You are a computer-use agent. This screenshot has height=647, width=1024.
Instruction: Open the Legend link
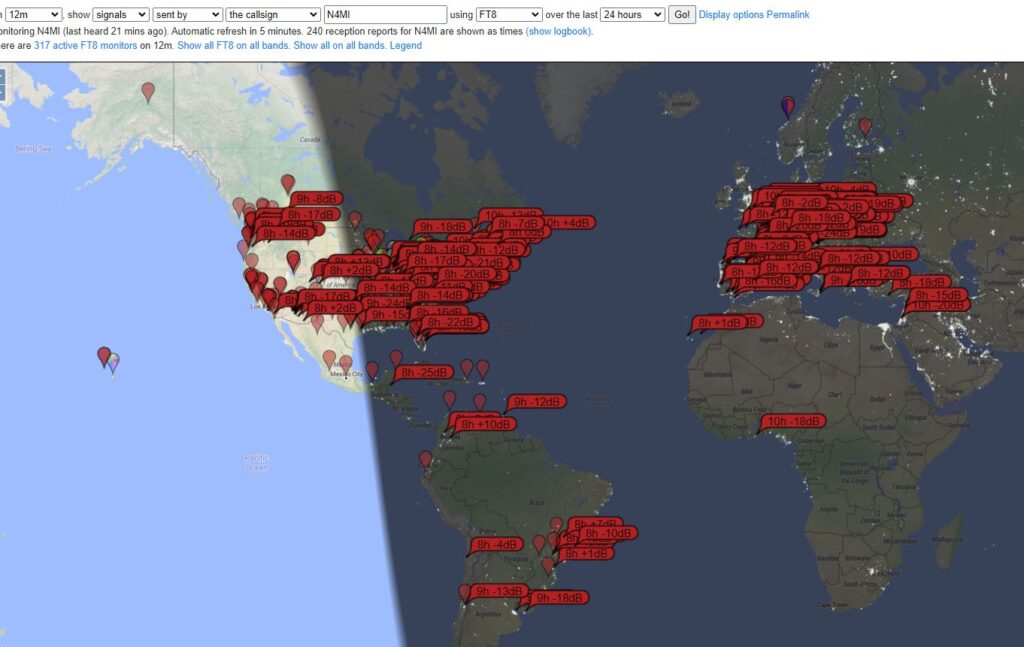pos(405,46)
